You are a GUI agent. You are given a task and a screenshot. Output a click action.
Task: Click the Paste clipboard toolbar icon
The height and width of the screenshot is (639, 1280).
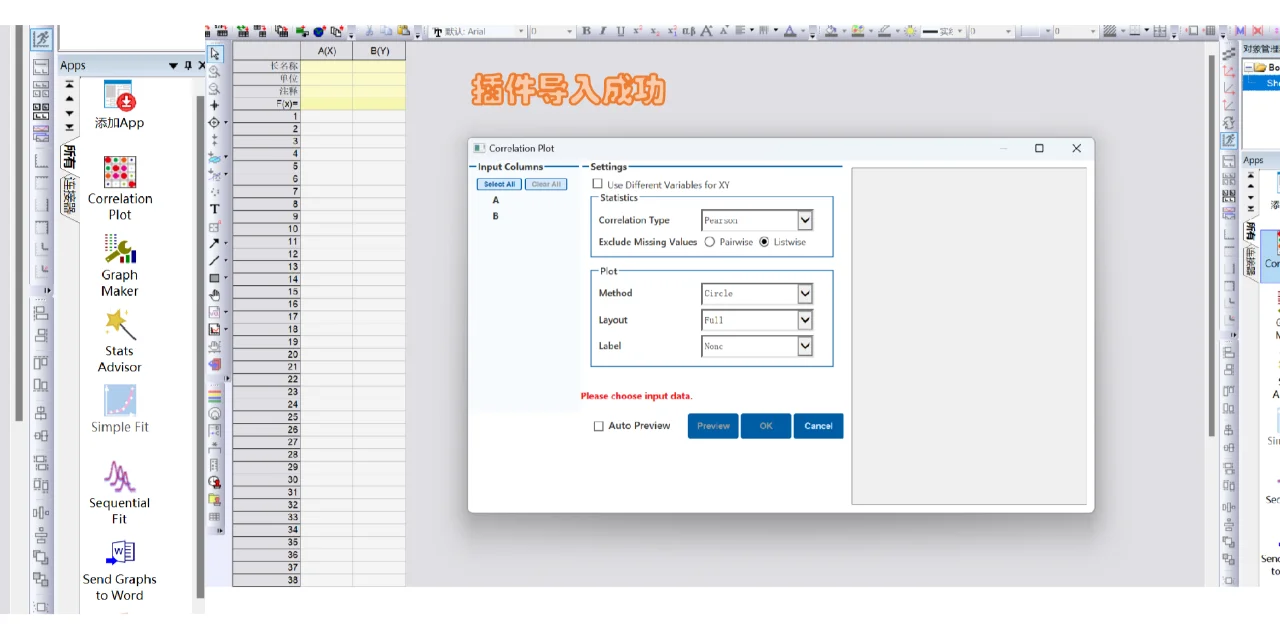pyautogui.click(x=402, y=31)
